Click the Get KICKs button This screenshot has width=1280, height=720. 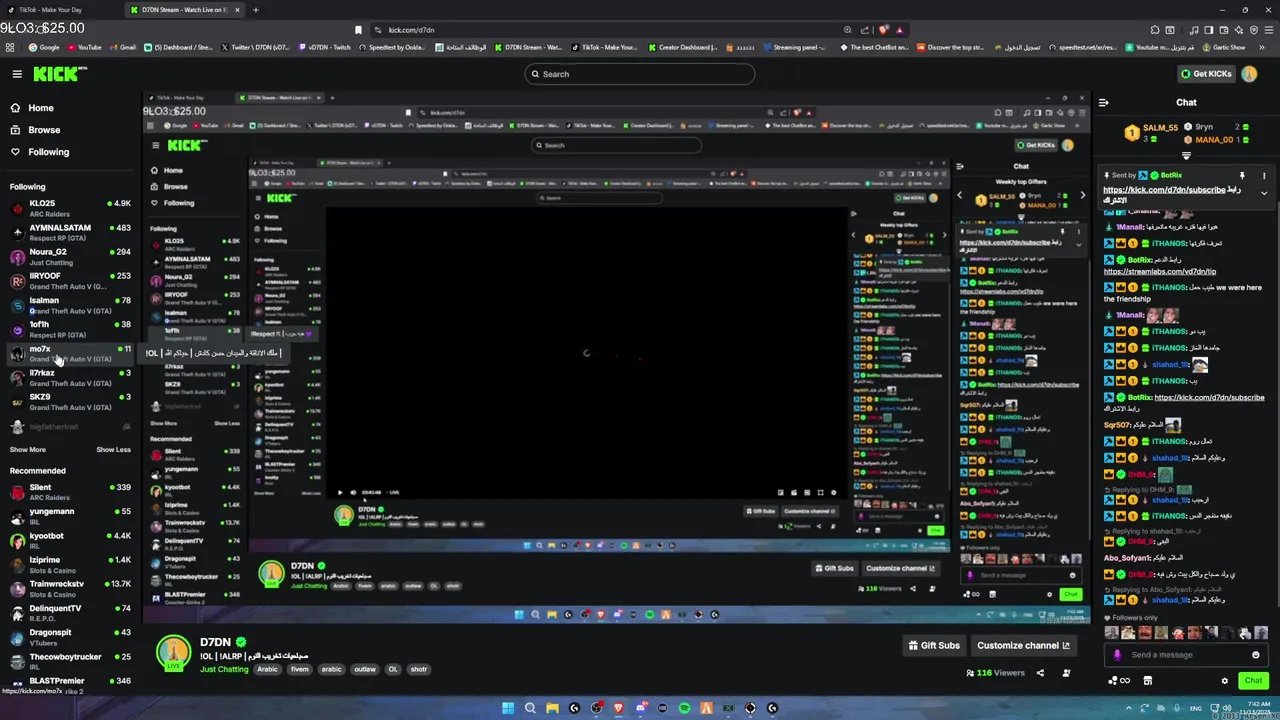pos(1206,74)
